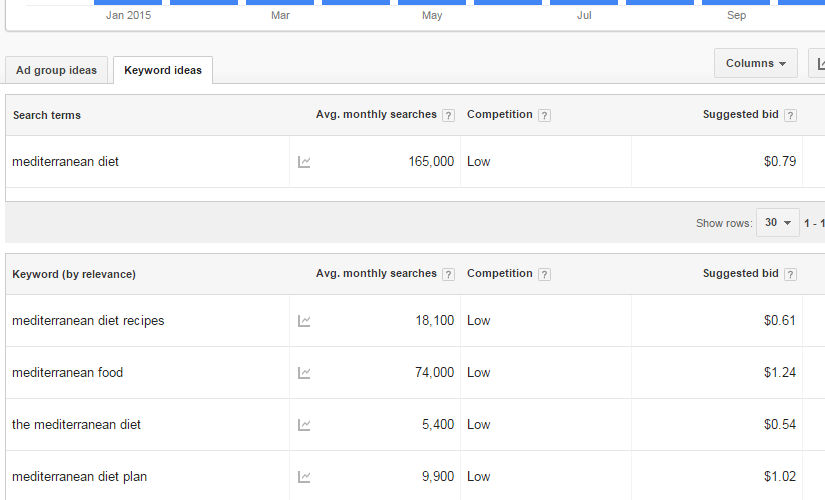This screenshot has height=500, width=825.
Task: Click help icon beside Keyword table Competition header
Action: click(545, 274)
